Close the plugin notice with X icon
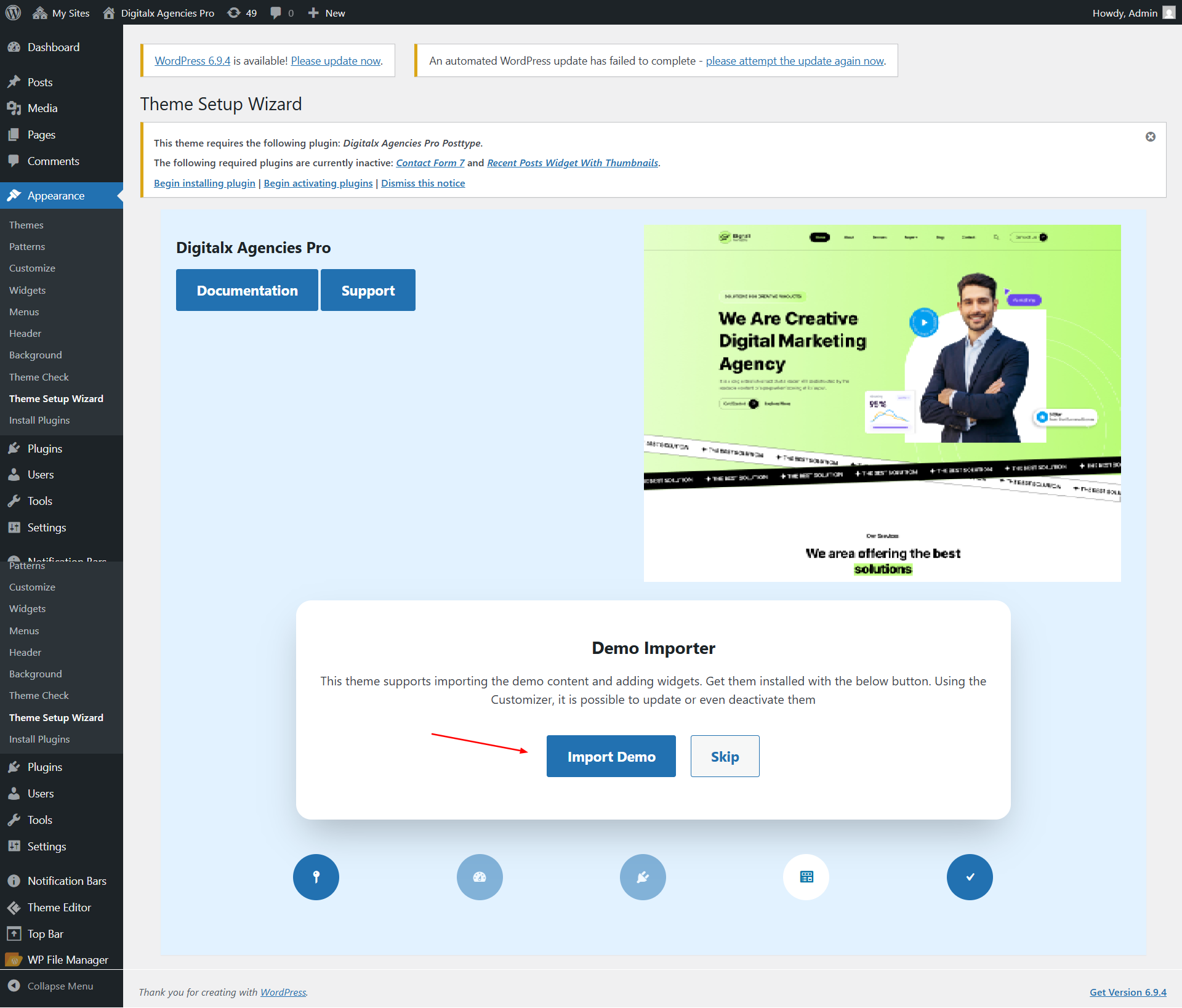 point(1151,137)
